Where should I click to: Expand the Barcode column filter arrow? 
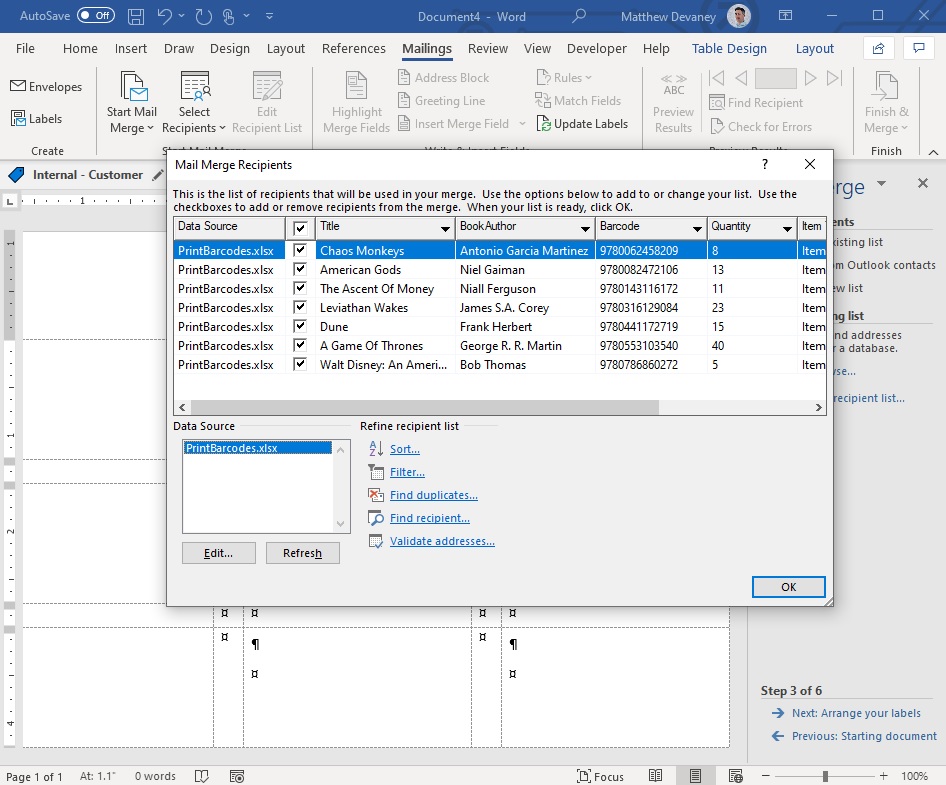click(x=697, y=228)
